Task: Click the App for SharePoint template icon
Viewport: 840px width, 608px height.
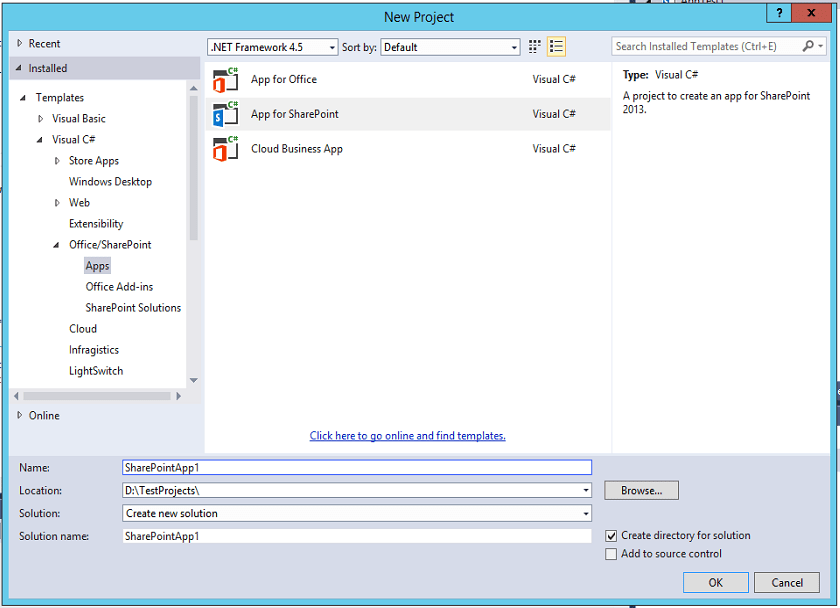Action: [x=226, y=114]
